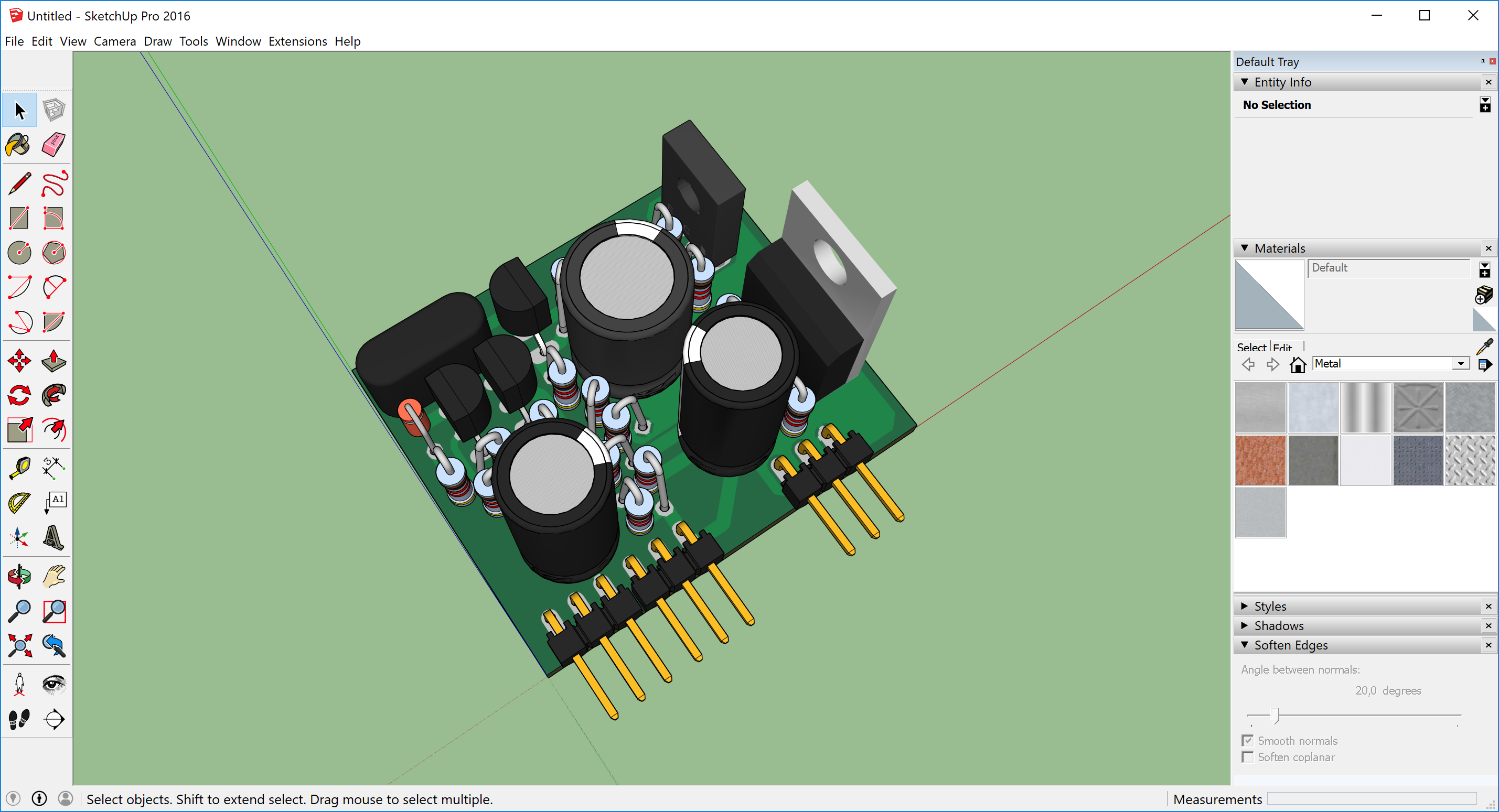The height and width of the screenshot is (812, 1499).
Task: Select the Scale tool
Action: (x=19, y=430)
